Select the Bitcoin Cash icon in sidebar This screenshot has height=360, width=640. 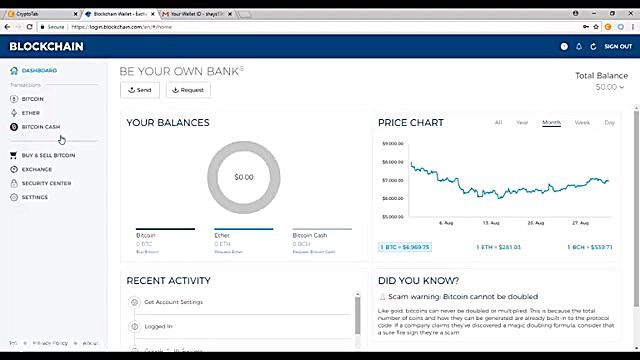click(x=14, y=127)
